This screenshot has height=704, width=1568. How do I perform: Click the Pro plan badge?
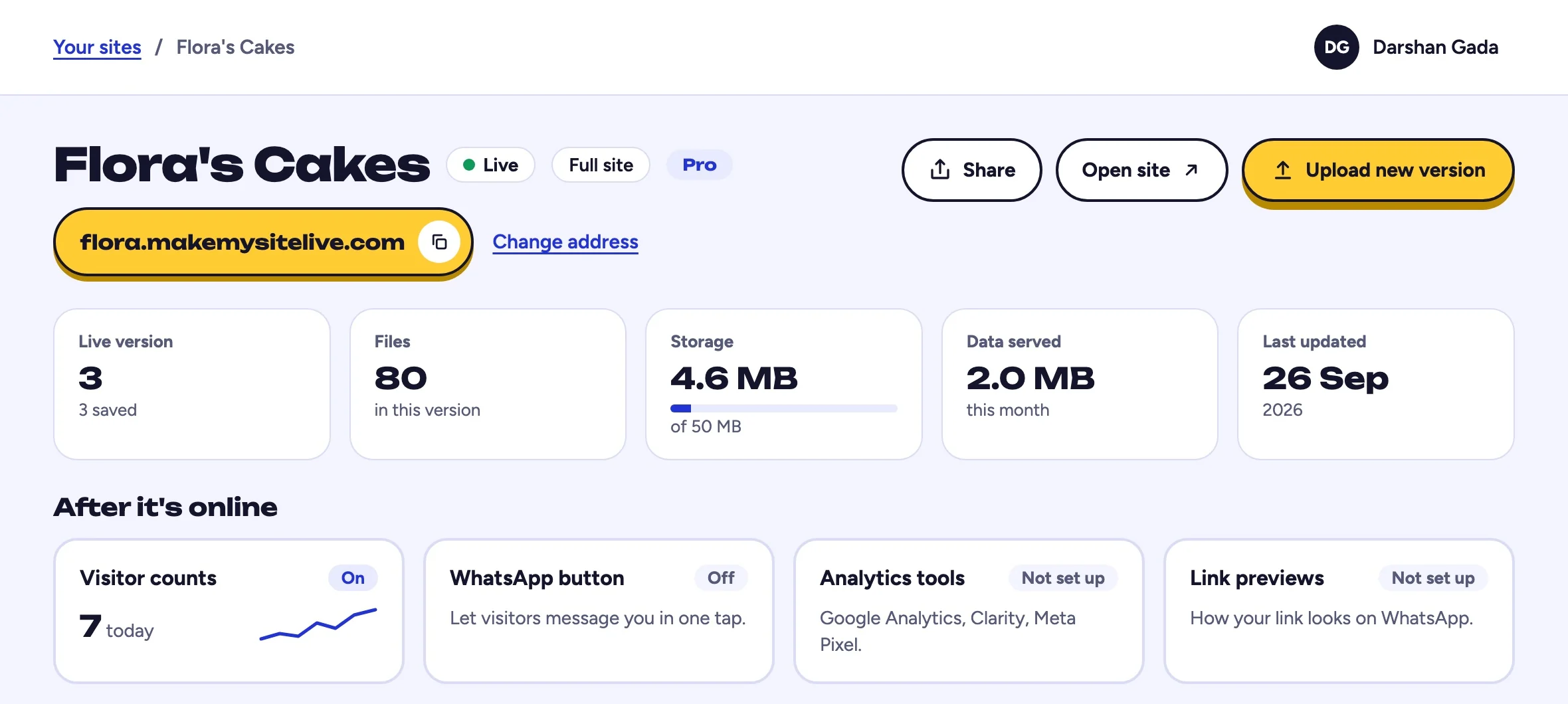pyautogui.click(x=700, y=165)
